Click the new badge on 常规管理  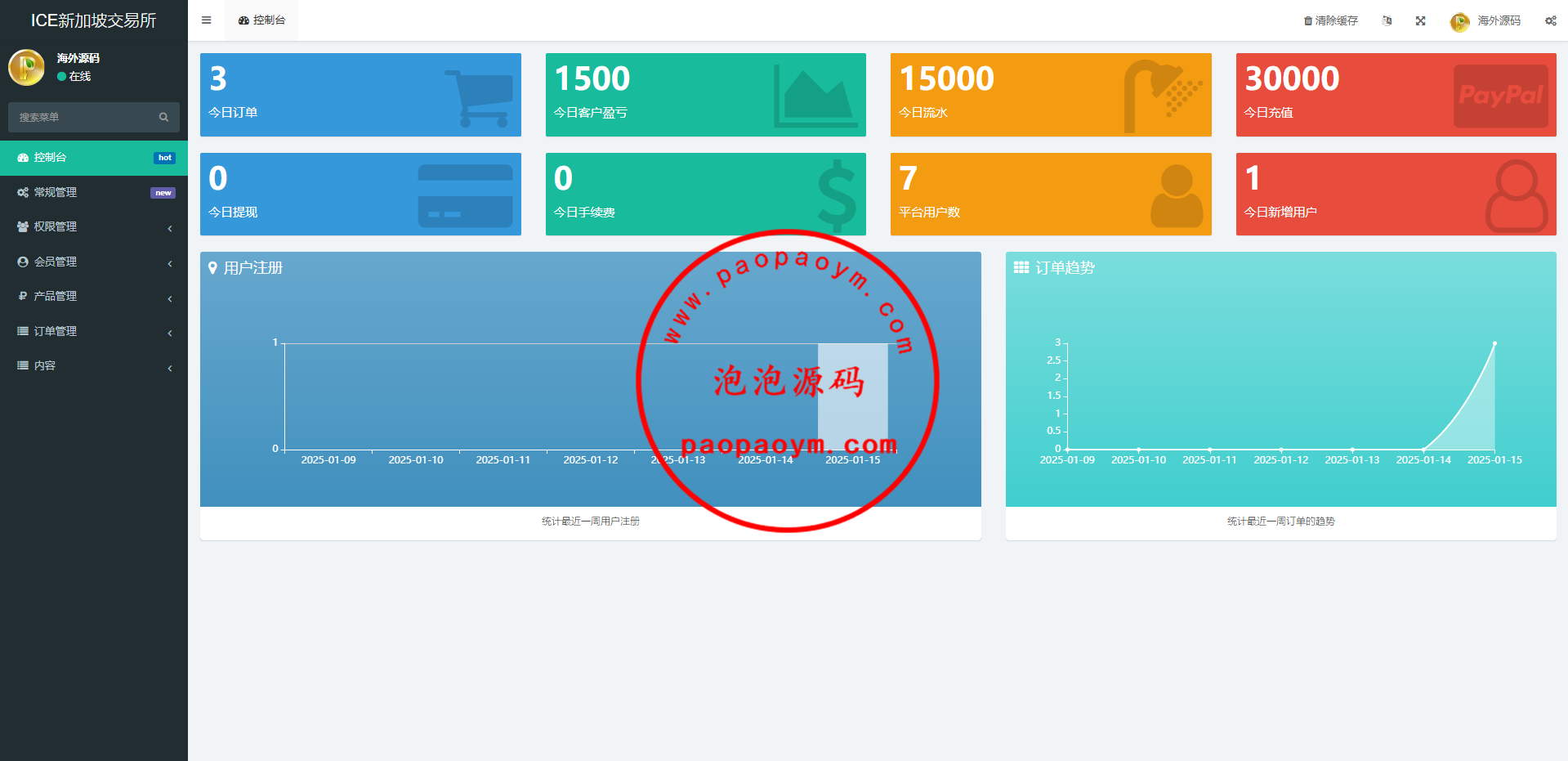(163, 193)
